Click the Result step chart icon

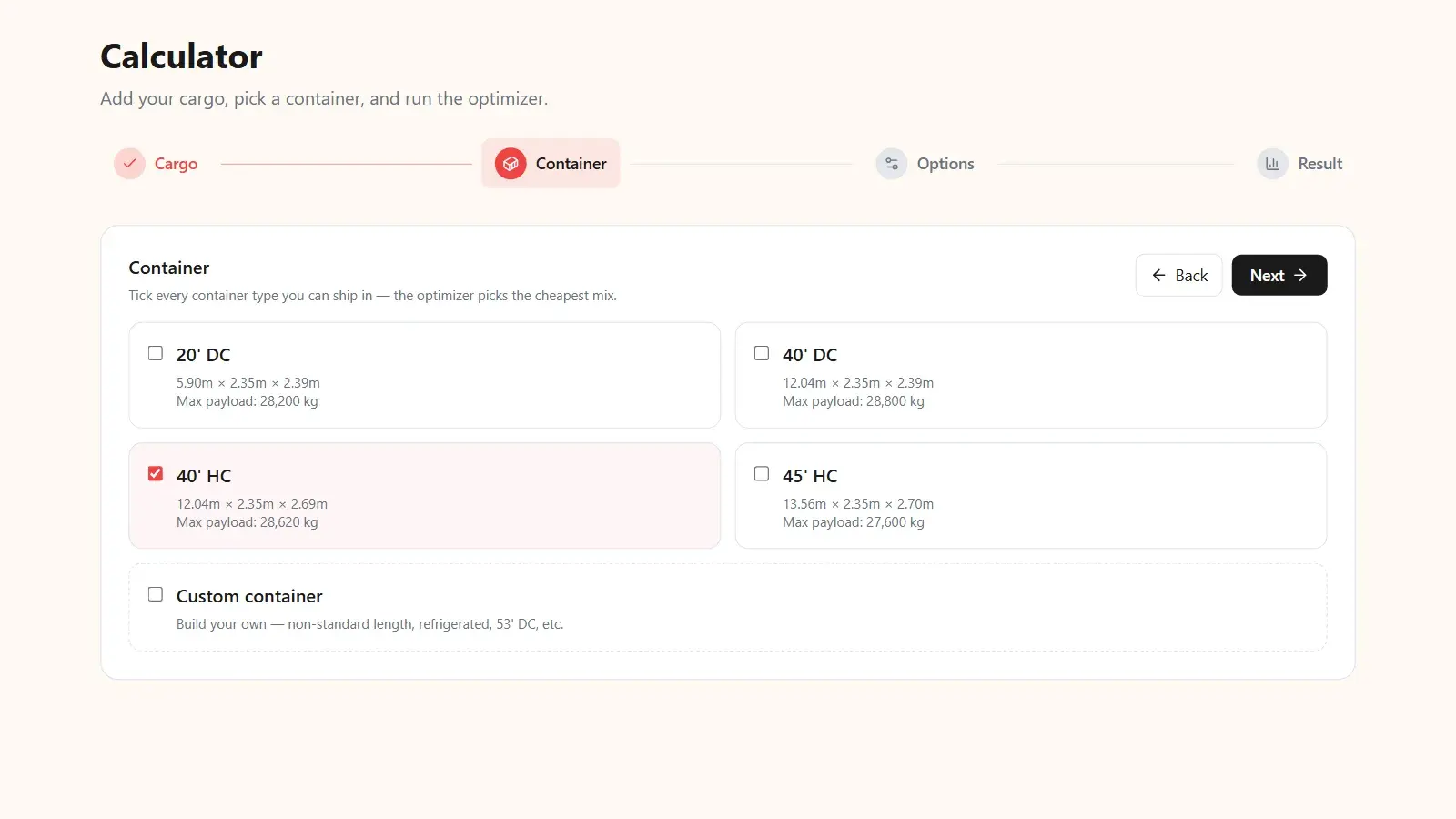[x=1272, y=164]
